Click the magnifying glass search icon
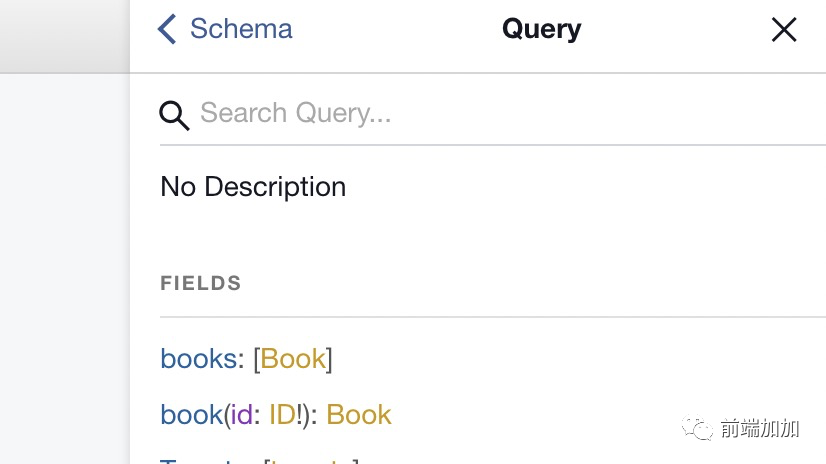This screenshot has width=826, height=464. [x=175, y=115]
